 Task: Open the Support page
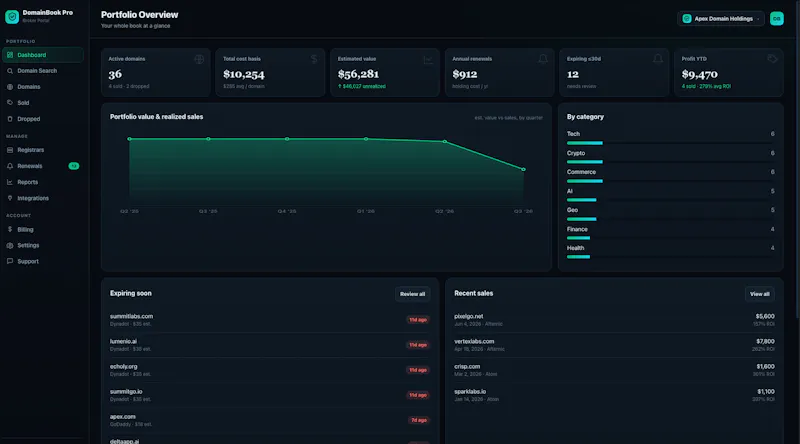click(43, 261)
